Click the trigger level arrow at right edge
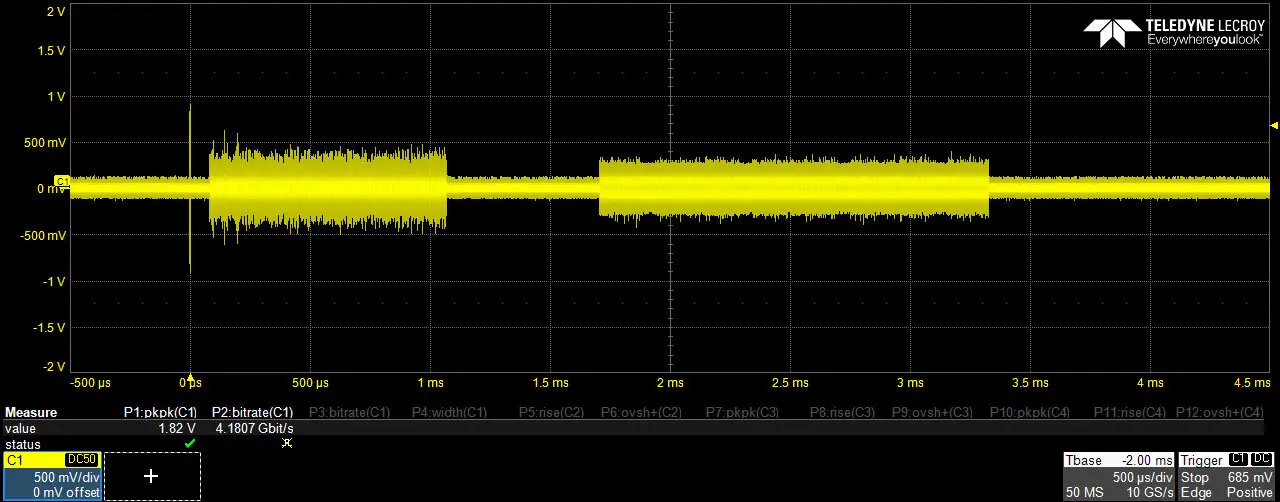1280x502 pixels. click(x=1273, y=126)
